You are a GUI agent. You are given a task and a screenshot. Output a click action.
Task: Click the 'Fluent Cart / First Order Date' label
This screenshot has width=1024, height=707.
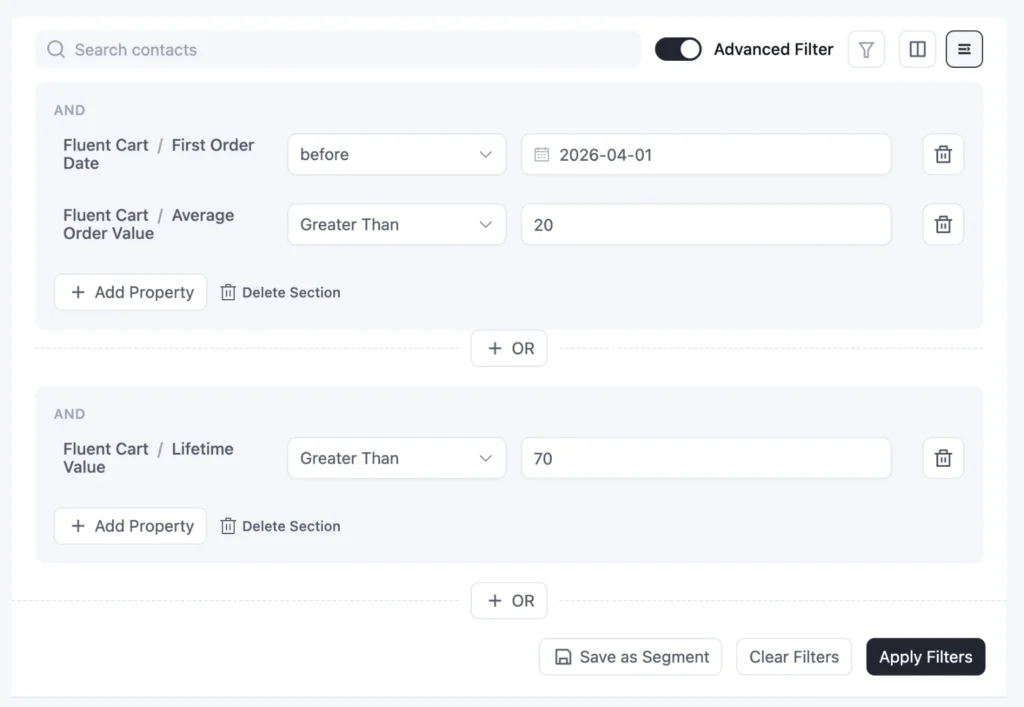tap(159, 154)
